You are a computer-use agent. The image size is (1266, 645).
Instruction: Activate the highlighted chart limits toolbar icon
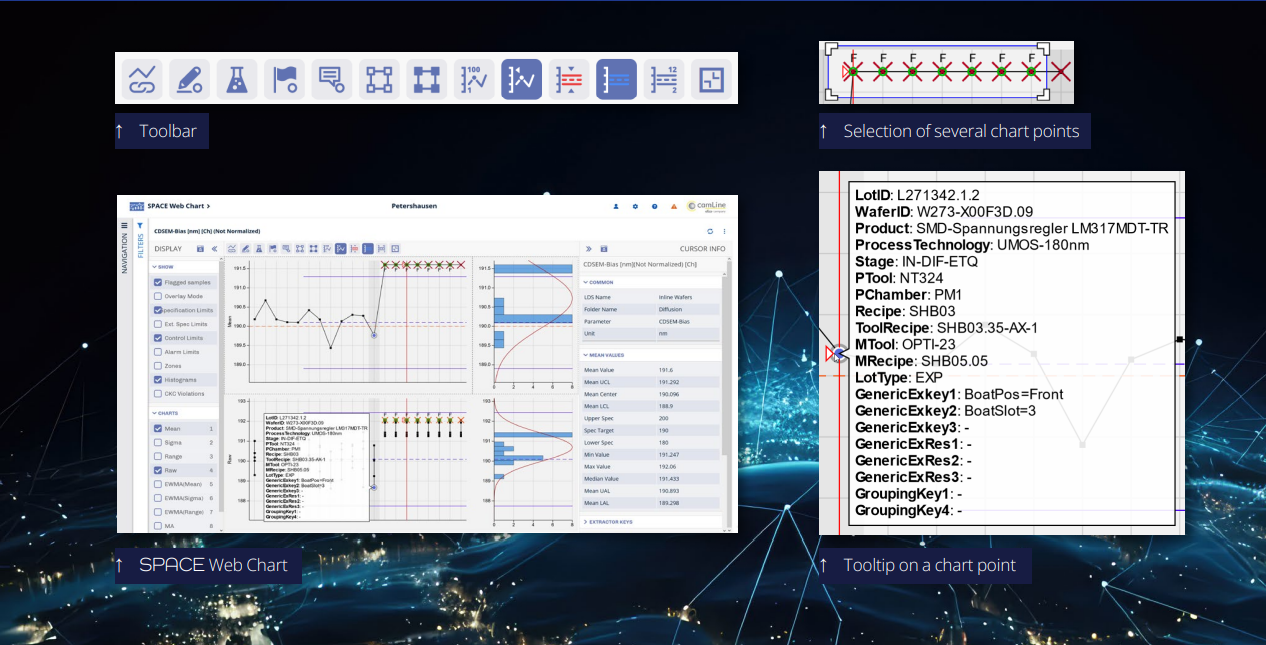[616, 78]
